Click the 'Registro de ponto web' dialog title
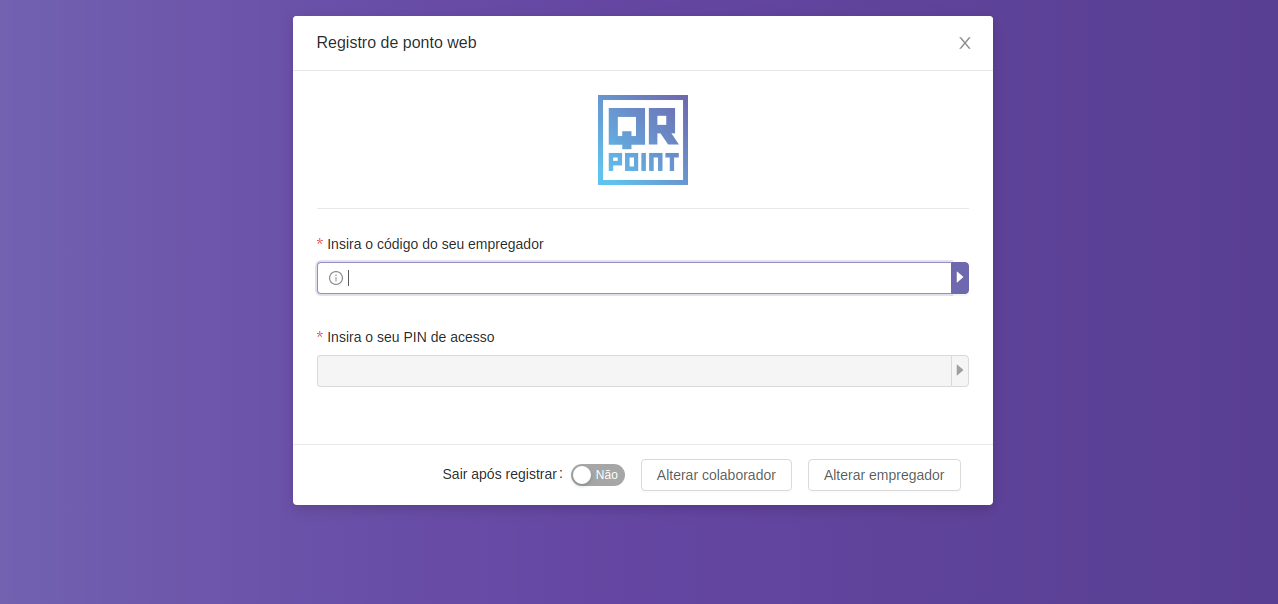Image resolution: width=1278 pixels, height=604 pixels. pyautogui.click(x=396, y=43)
